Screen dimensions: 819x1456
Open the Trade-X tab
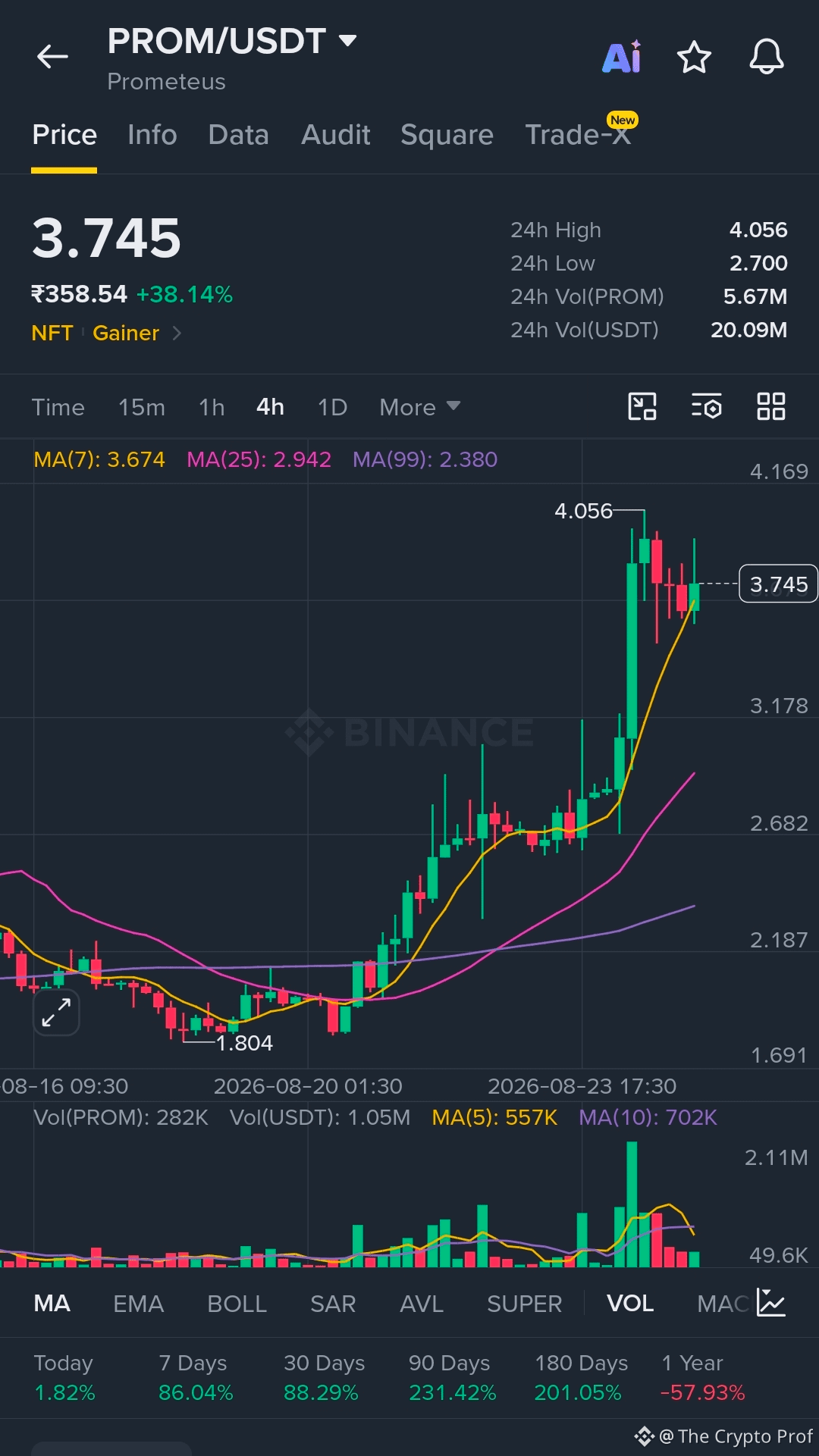tap(578, 135)
